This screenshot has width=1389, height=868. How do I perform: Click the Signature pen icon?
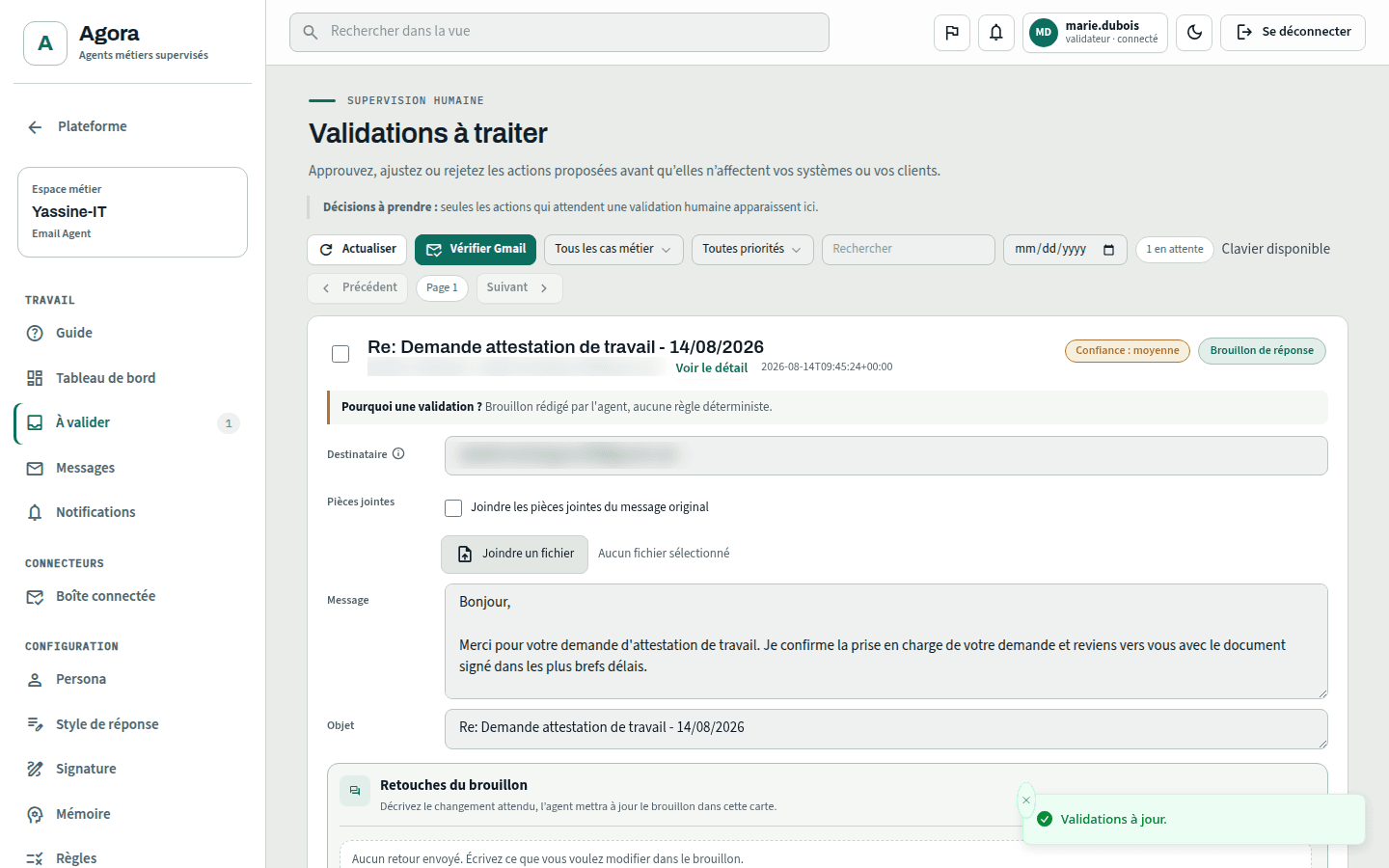tap(35, 769)
